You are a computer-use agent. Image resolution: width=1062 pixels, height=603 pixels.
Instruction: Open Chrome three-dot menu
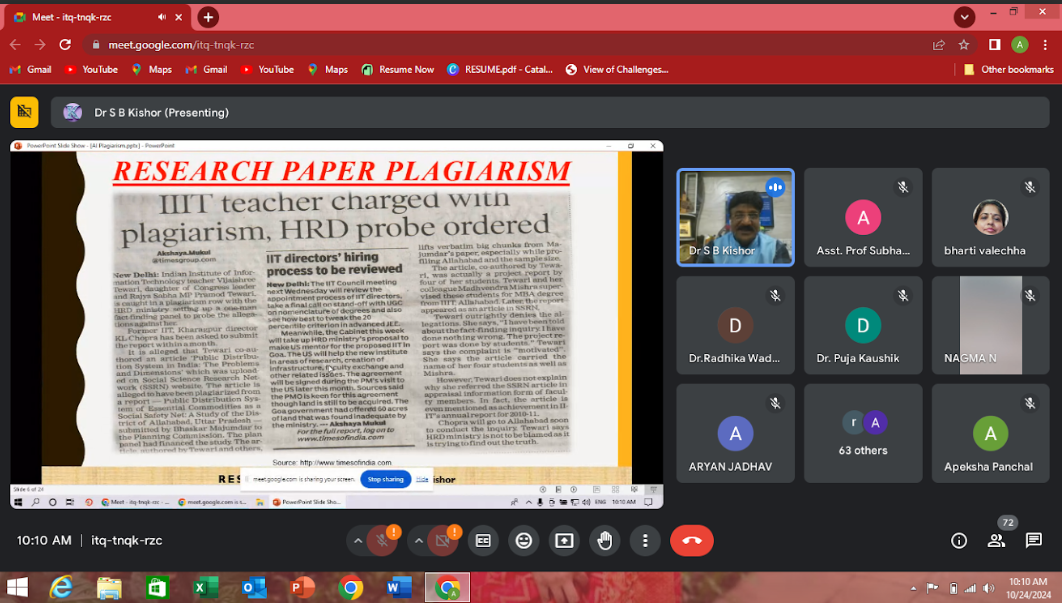point(1045,45)
